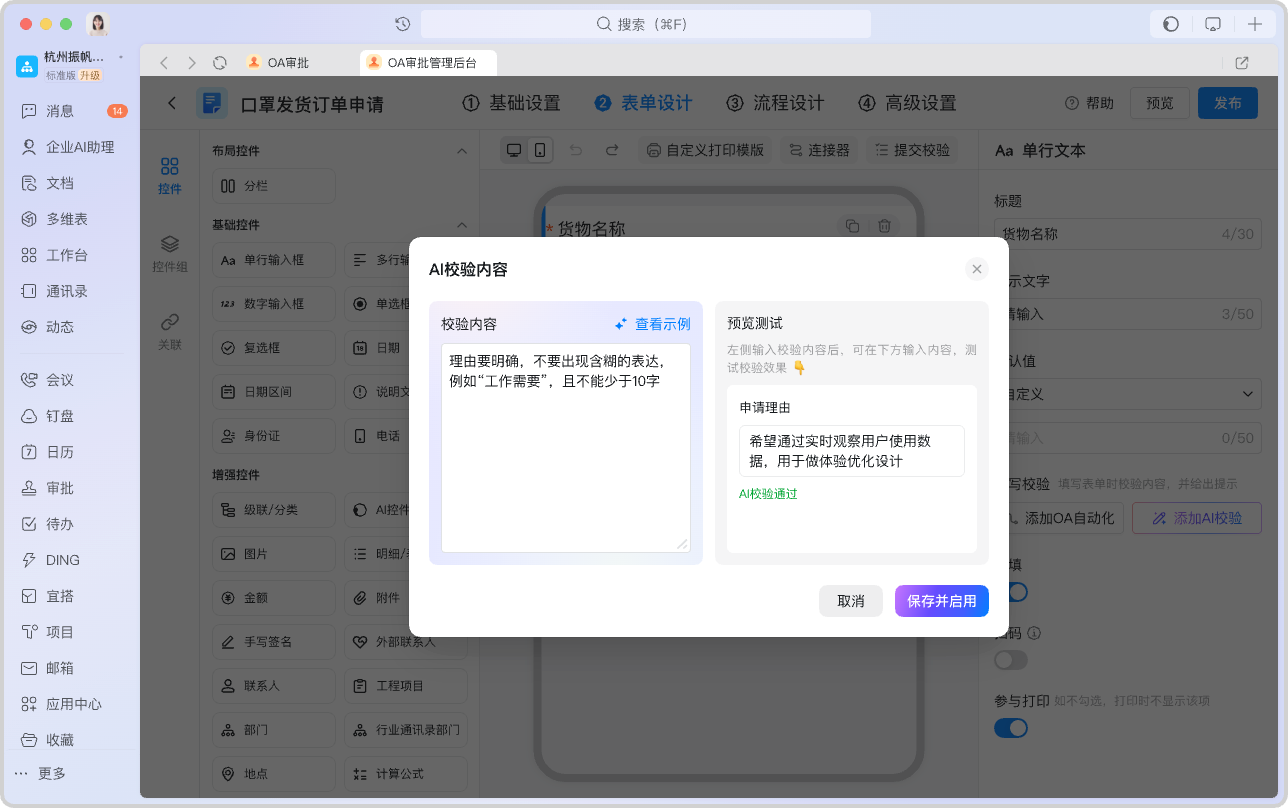The height and width of the screenshot is (808, 1288).
Task: Click 添加AI校验 button
Action: coord(1196,518)
